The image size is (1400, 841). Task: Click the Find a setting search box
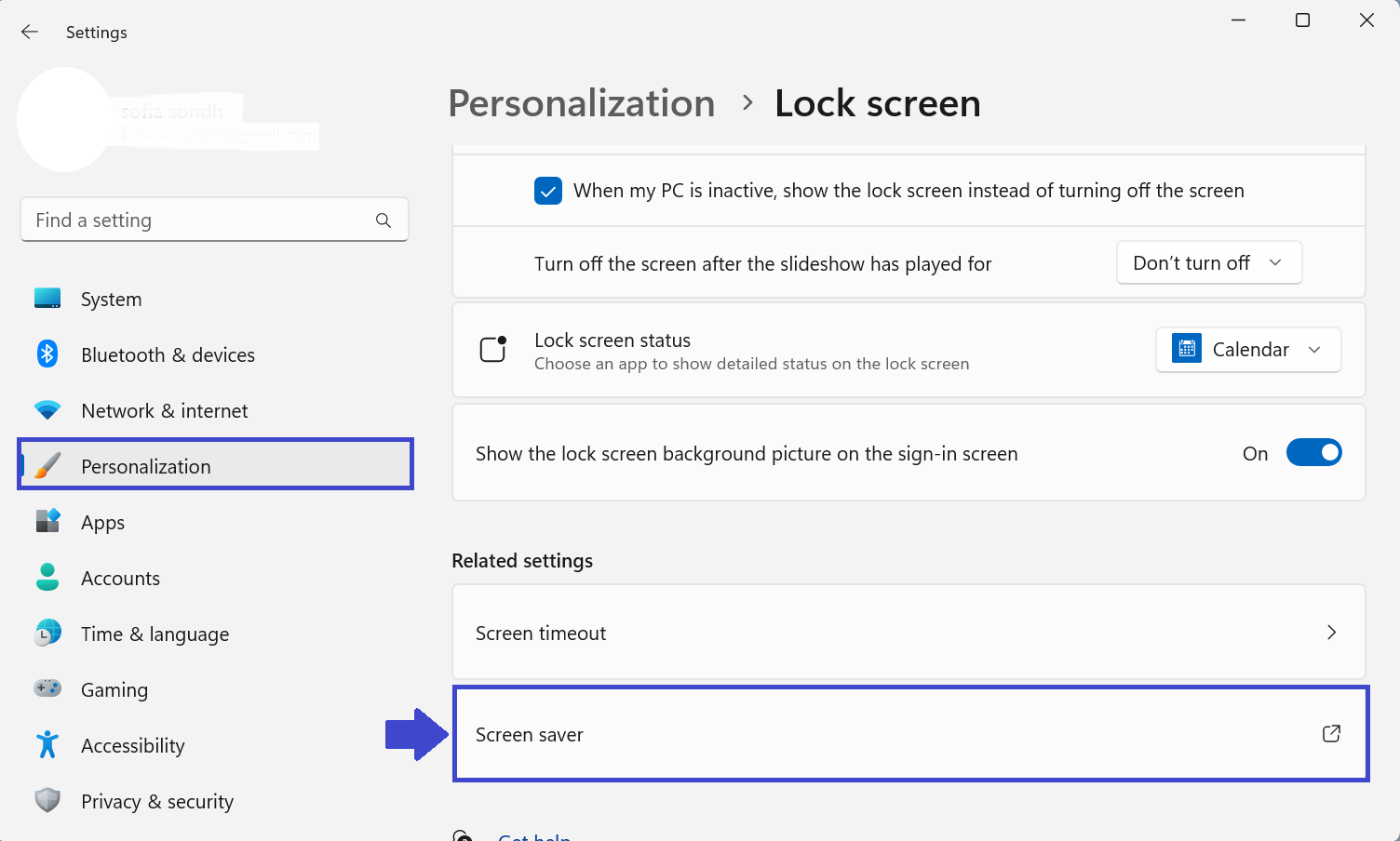tap(200, 220)
